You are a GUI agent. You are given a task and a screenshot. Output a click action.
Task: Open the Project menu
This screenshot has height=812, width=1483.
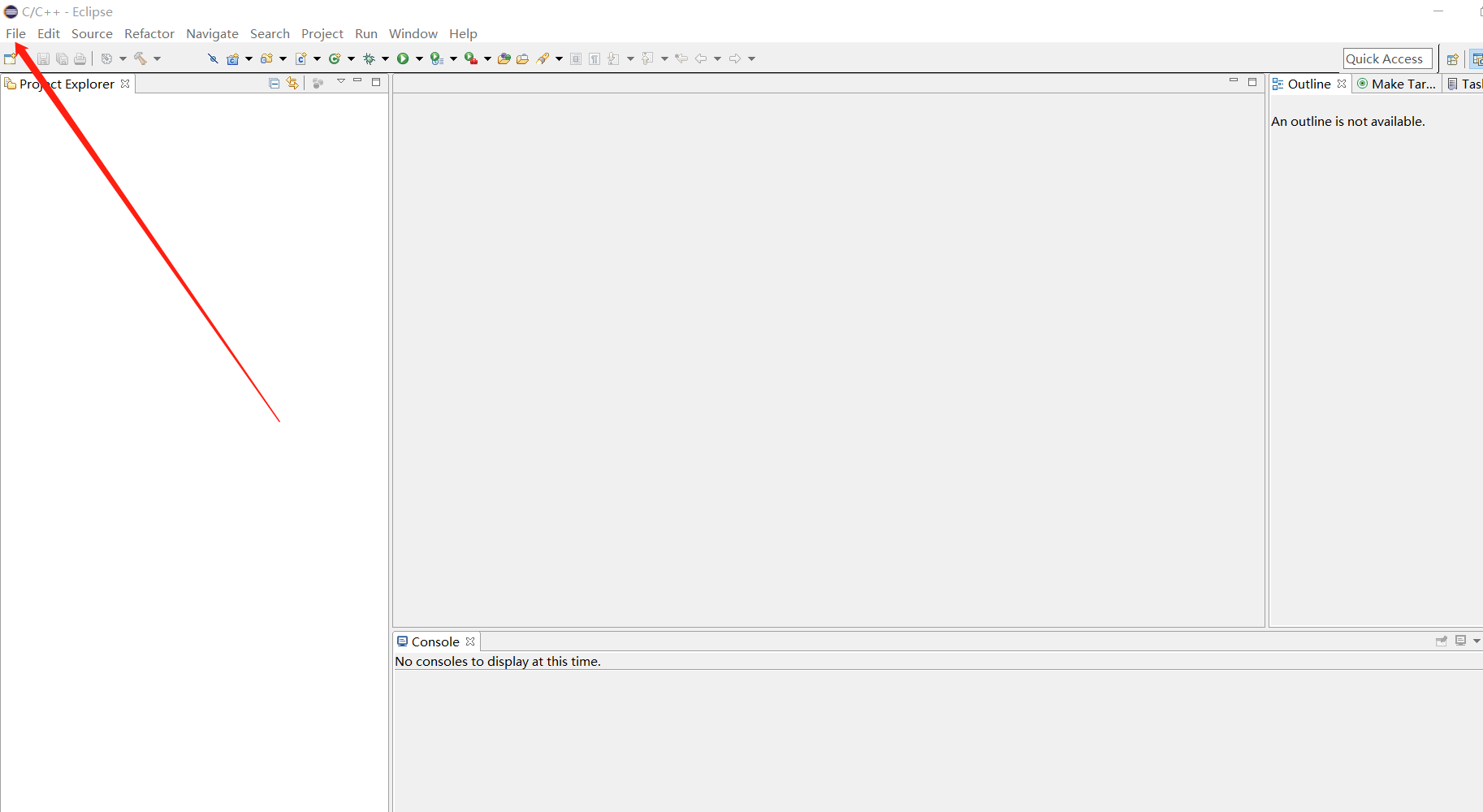coord(322,33)
